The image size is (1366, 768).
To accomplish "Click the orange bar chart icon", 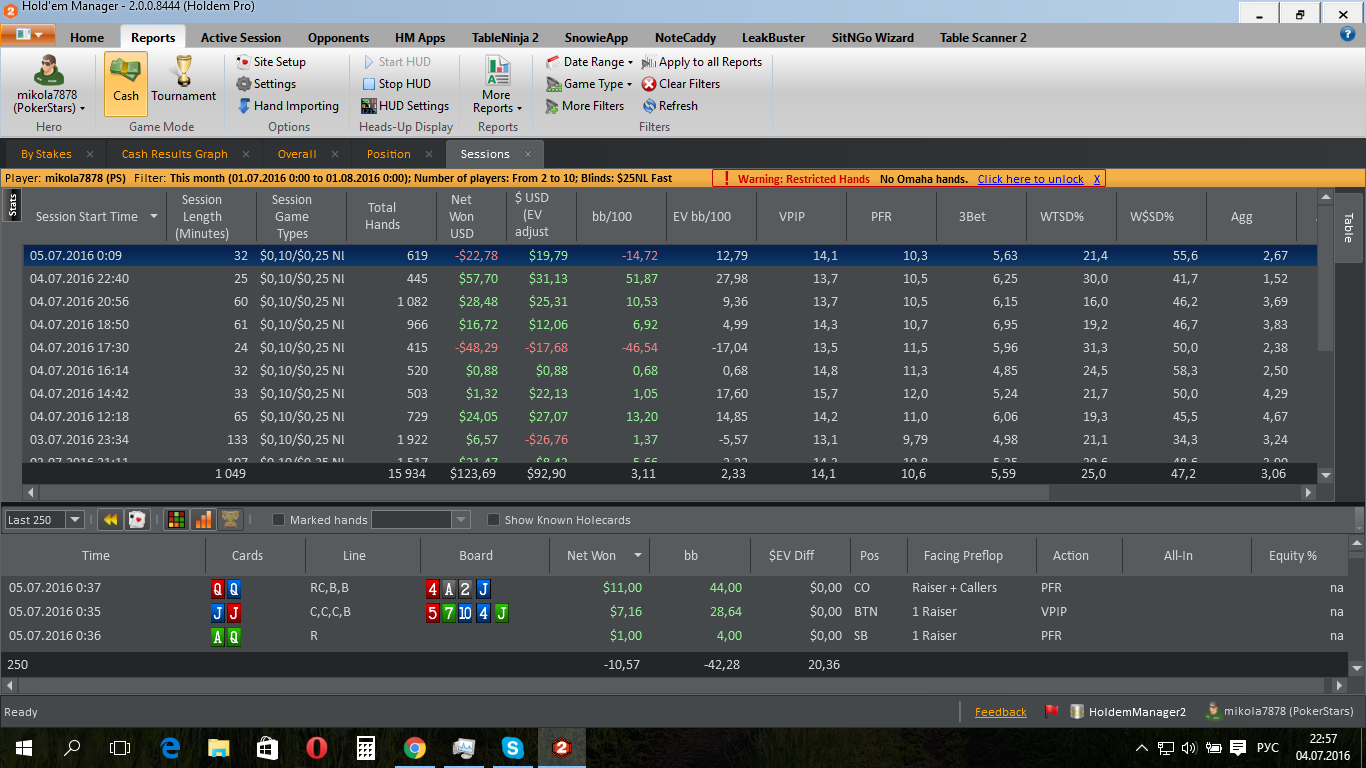I will tap(203, 520).
